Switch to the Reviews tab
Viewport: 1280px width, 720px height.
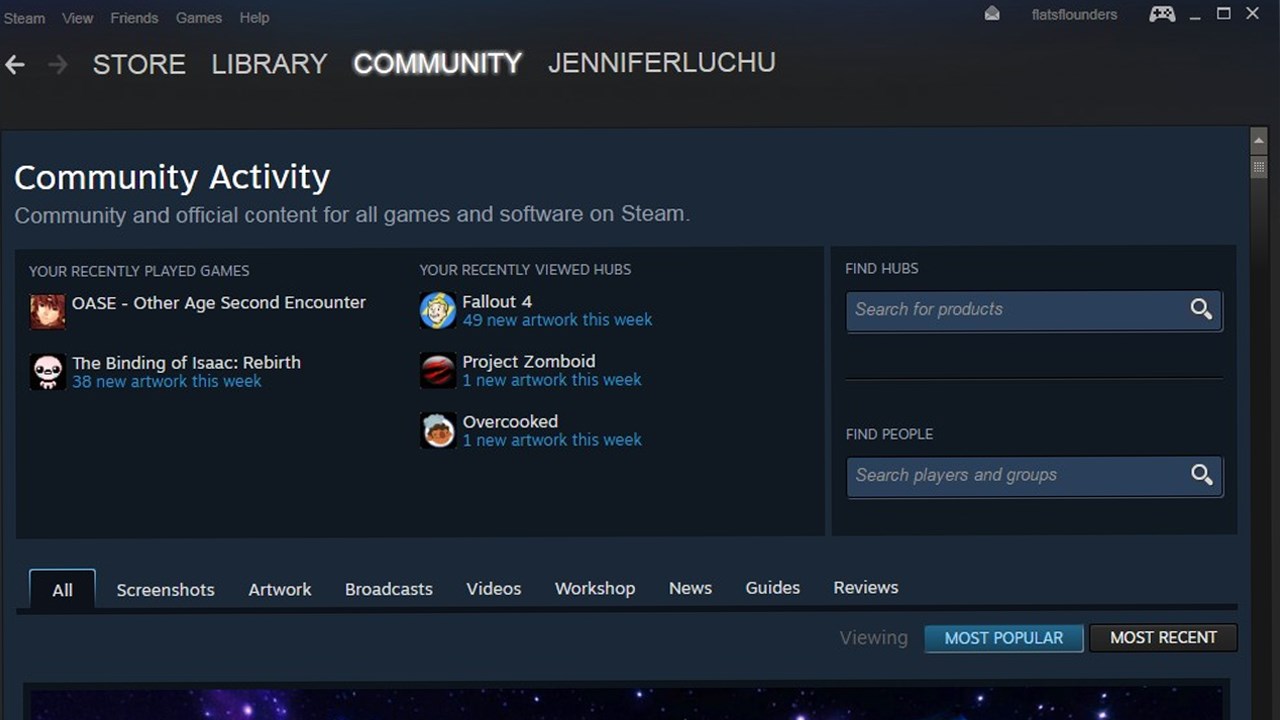click(x=866, y=587)
